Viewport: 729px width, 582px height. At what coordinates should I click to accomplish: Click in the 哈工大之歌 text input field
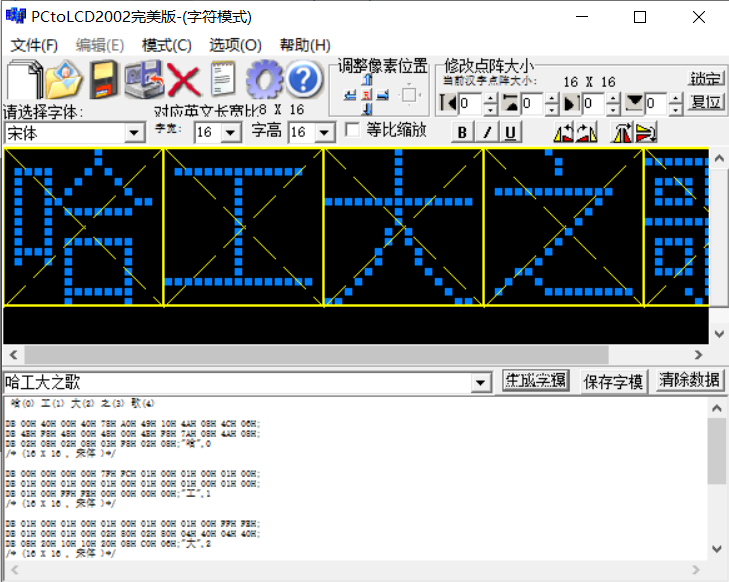(237, 383)
